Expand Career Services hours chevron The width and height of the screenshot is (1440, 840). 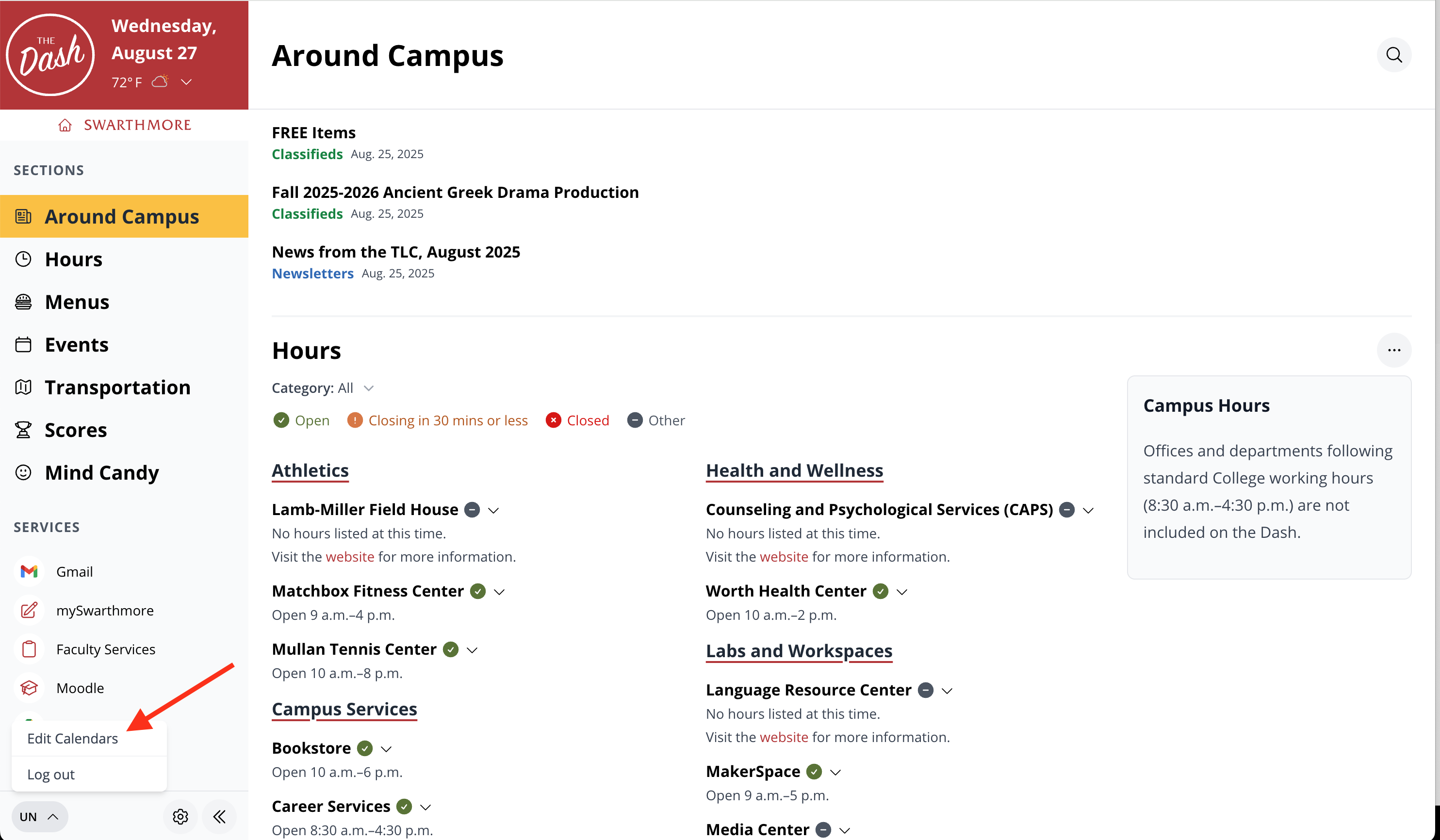[425, 807]
